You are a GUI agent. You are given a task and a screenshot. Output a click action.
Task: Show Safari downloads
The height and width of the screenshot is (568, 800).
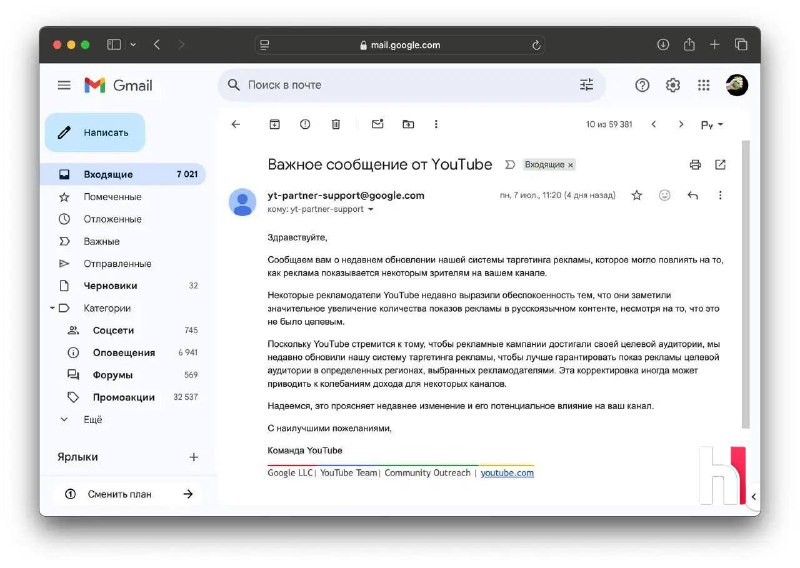click(x=663, y=45)
